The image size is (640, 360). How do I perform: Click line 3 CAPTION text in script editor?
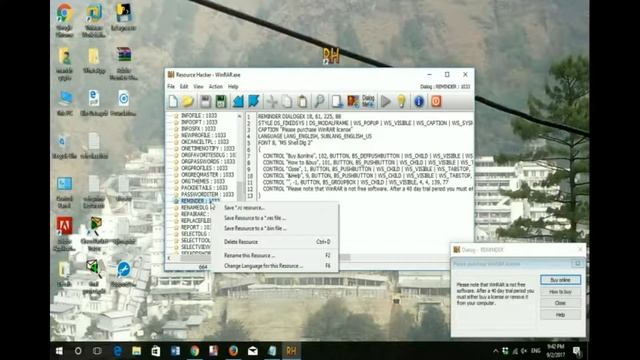point(305,129)
